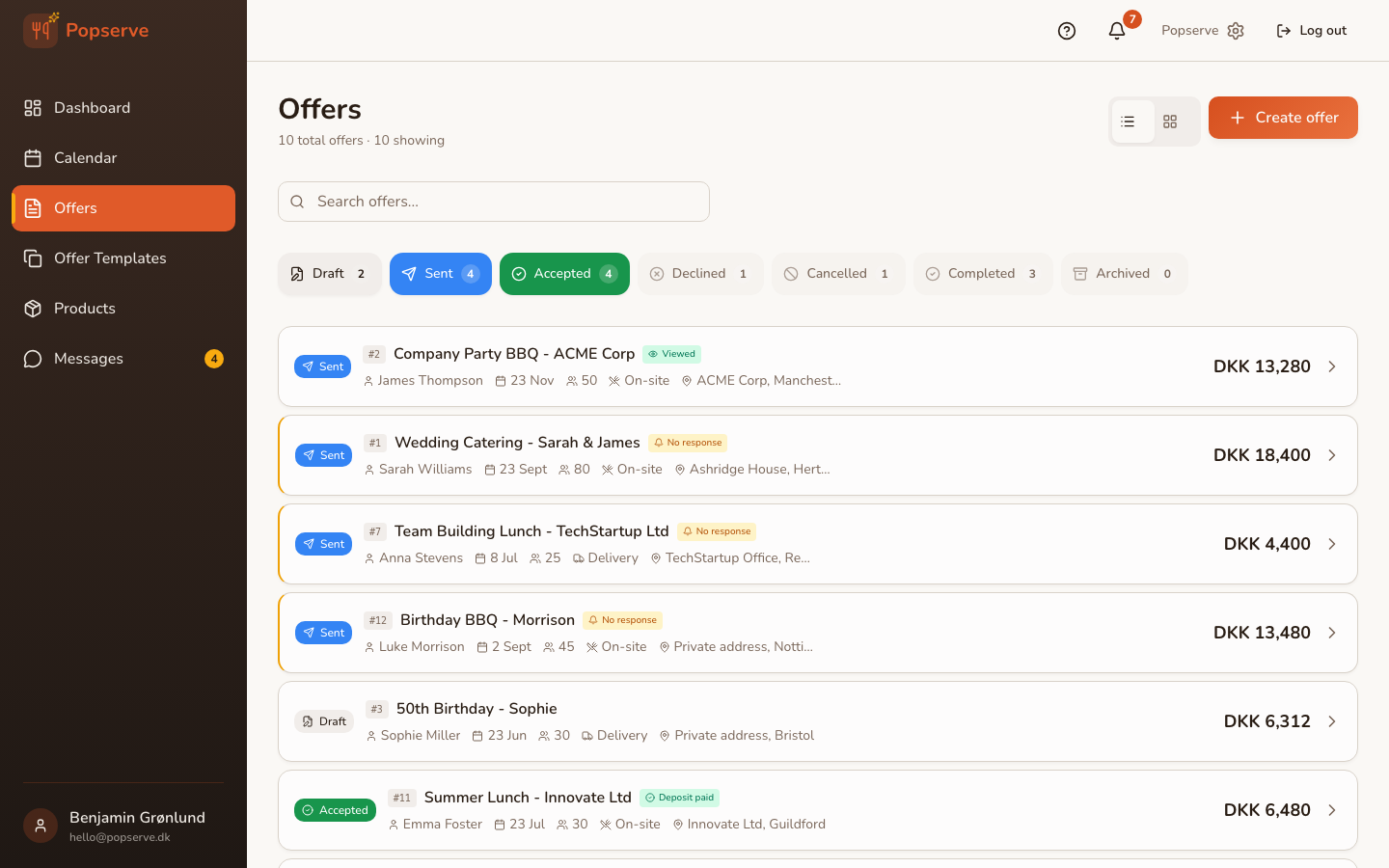This screenshot has width=1389, height=868.
Task: Open the Calendar from the sidebar
Action: 85,157
